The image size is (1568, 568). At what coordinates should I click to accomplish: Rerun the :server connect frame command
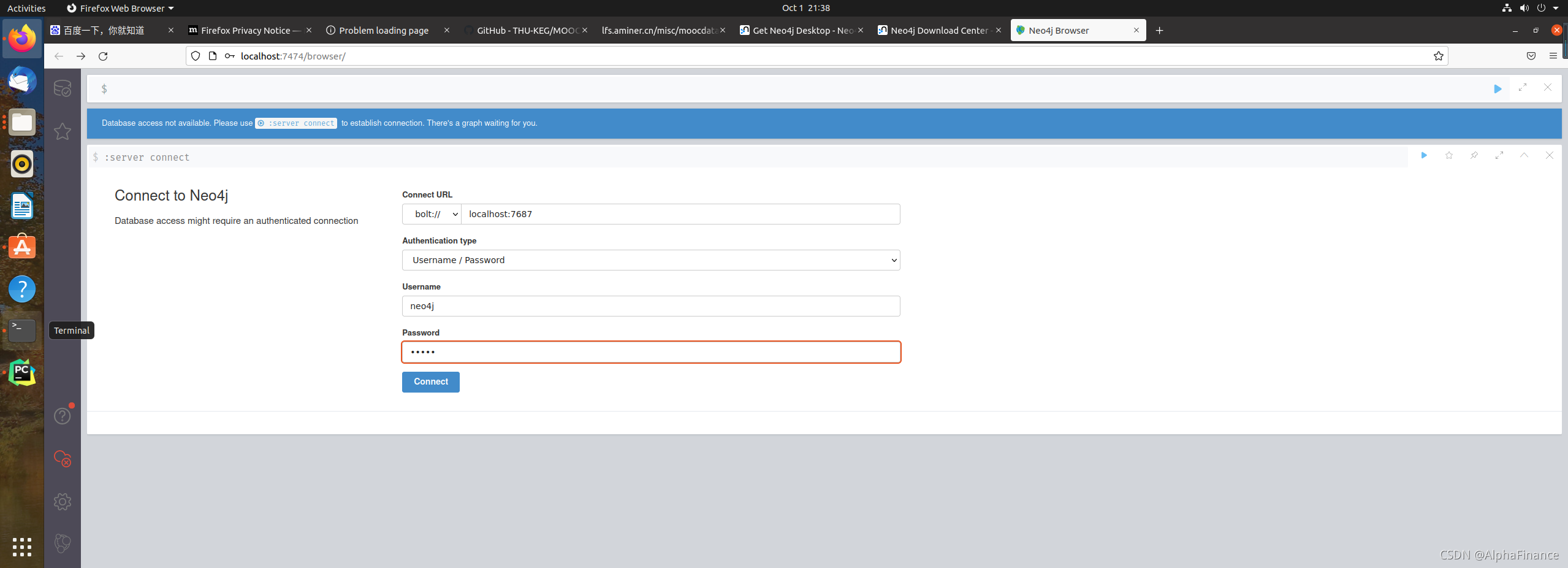point(1424,156)
